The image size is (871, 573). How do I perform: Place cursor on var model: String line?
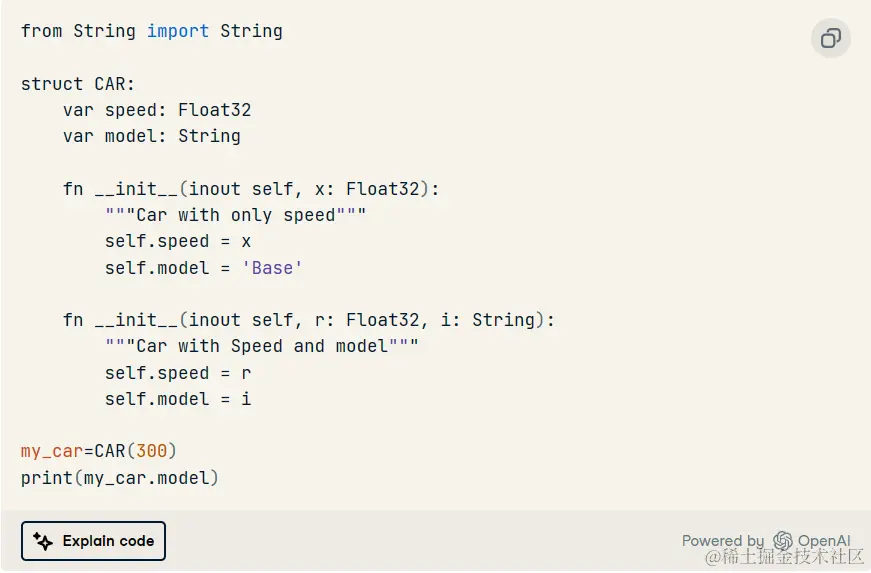[x=152, y=136]
